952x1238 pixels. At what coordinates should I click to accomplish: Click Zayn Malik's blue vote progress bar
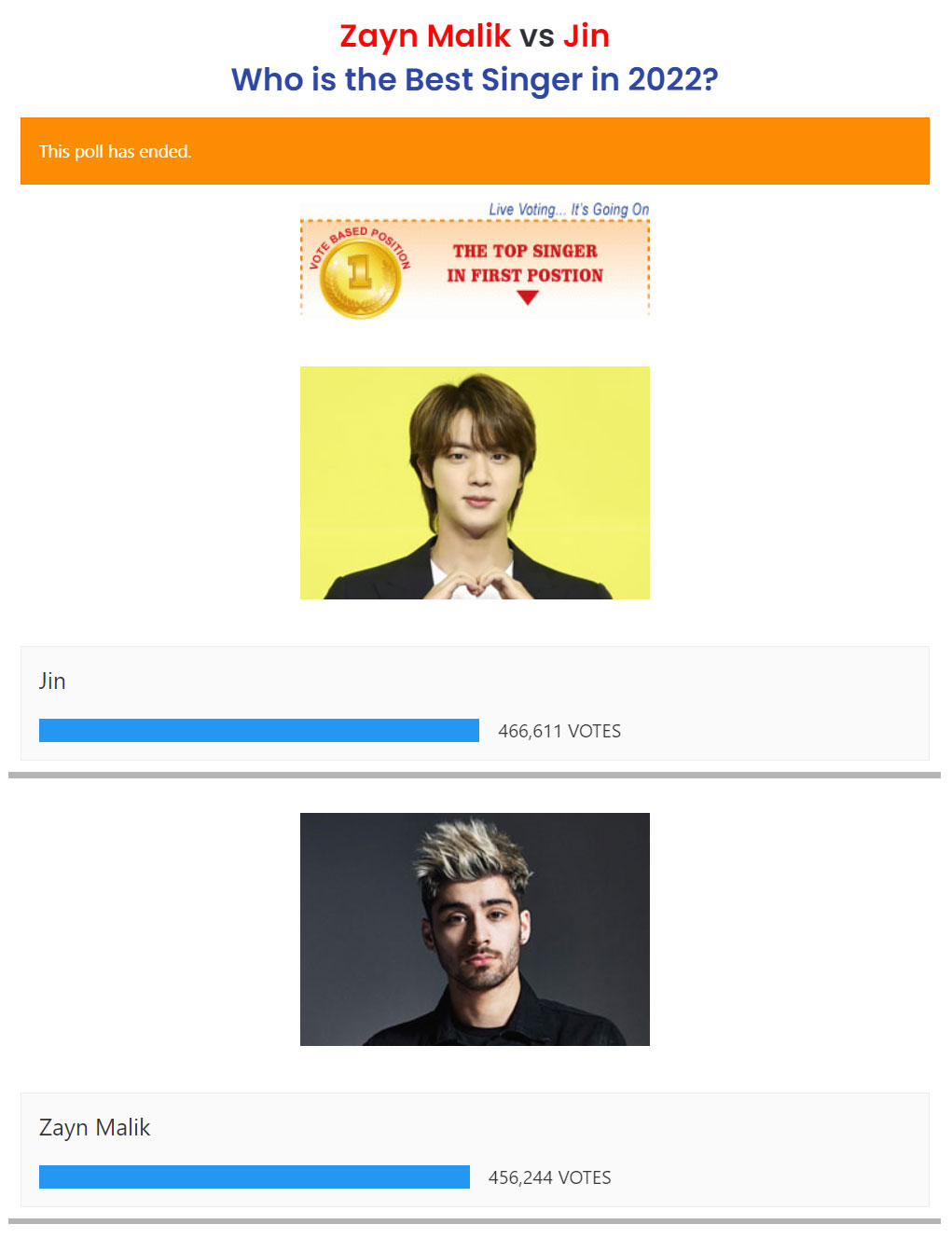pos(255,1177)
